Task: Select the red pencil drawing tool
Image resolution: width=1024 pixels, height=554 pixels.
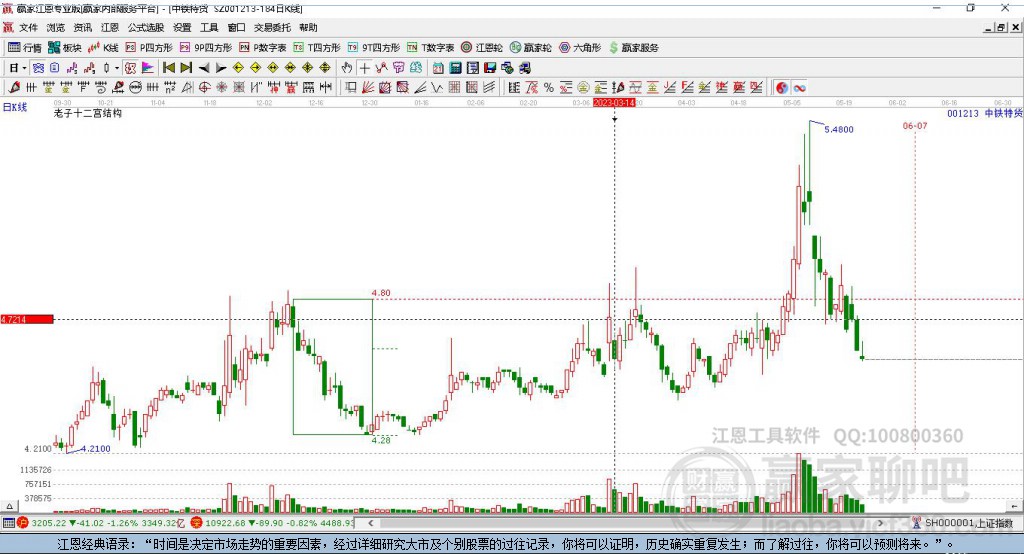Action: 14,87
